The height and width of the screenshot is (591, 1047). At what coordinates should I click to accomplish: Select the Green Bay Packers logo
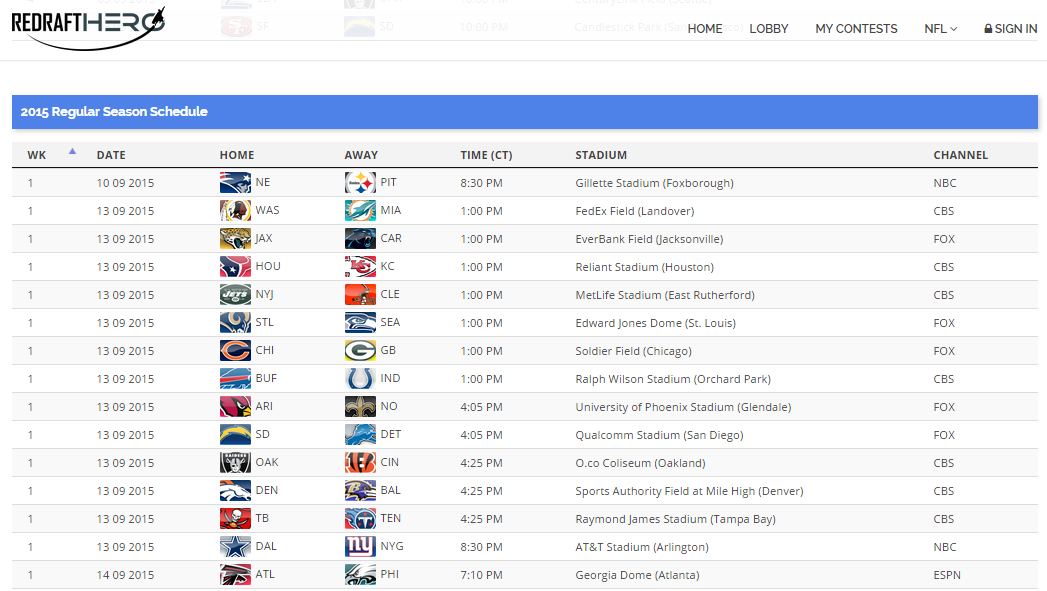pyautogui.click(x=360, y=351)
